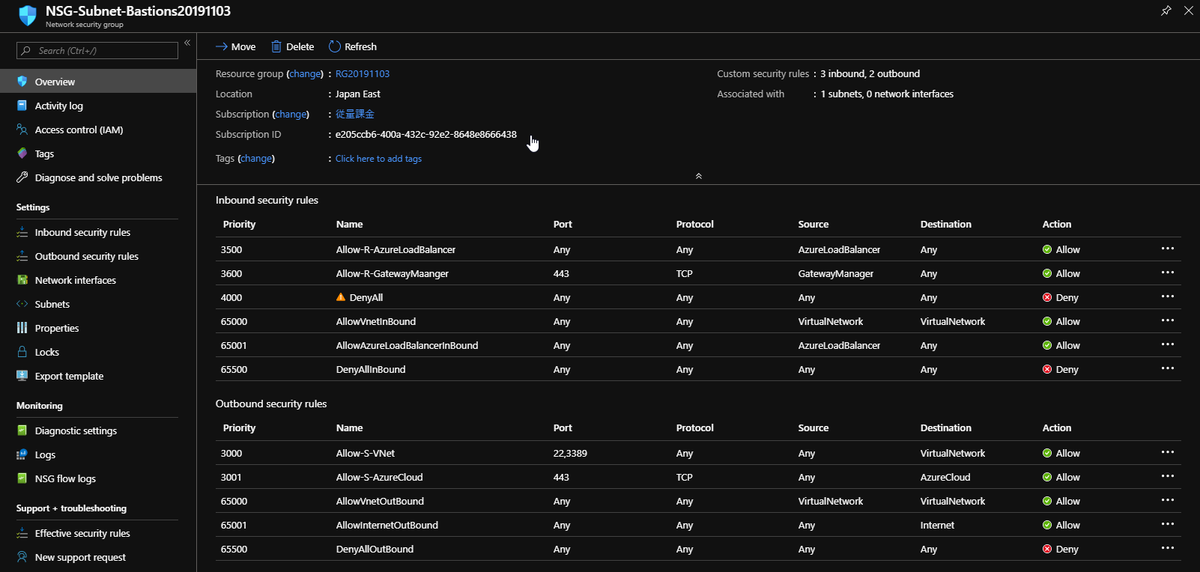Viewport: 1200px width, 572px height.
Task: Pin the blade with pin icon
Action: point(1166,11)
